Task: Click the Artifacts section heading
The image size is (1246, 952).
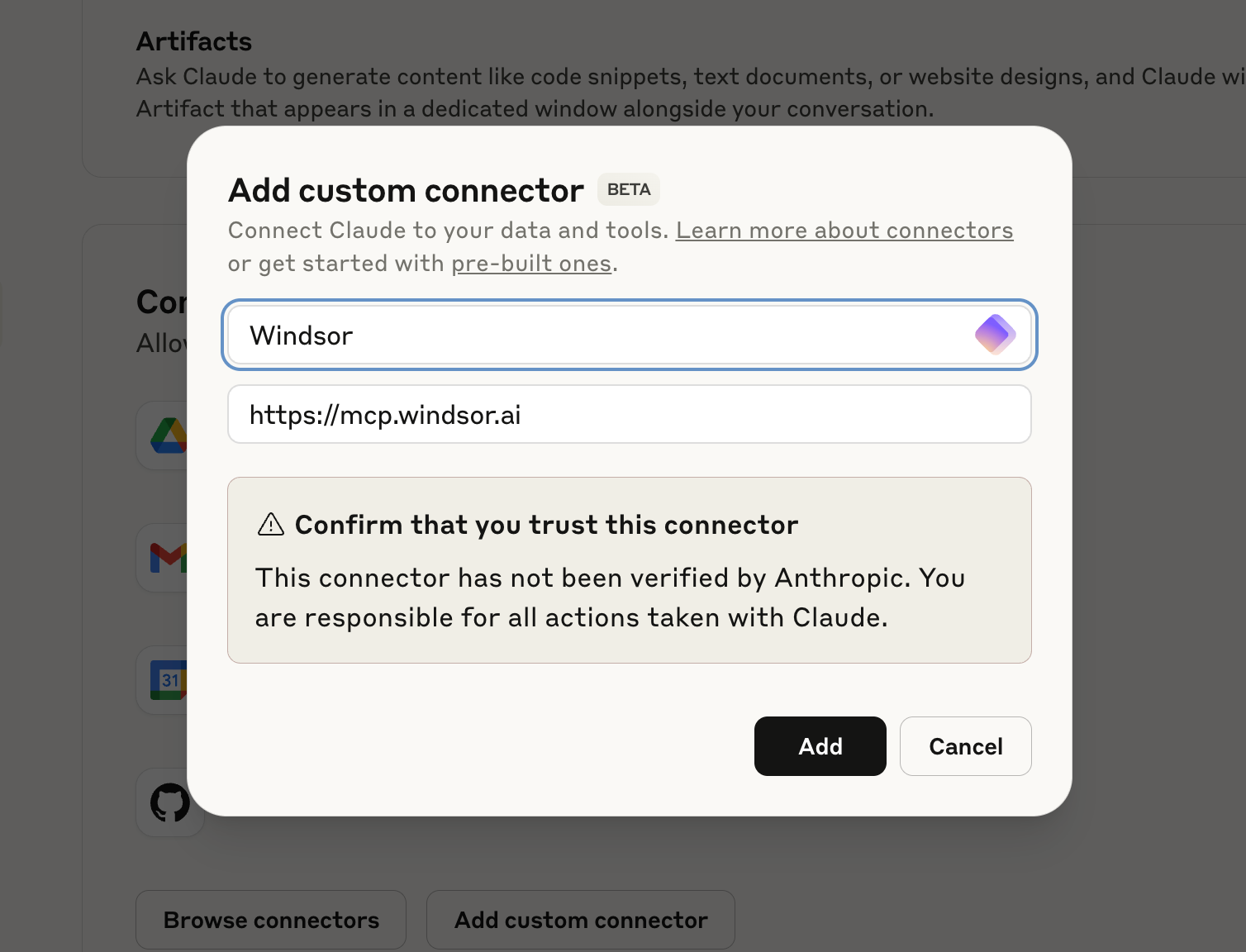Action: tap(194, 41)
